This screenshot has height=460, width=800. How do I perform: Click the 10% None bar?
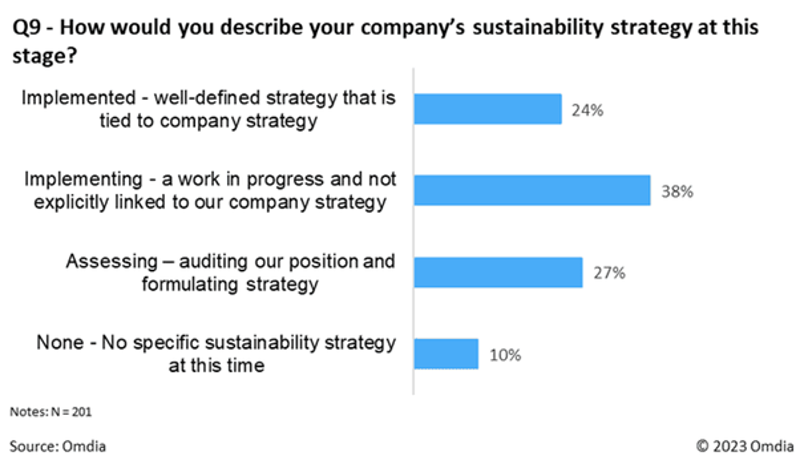[x=446, y=354]
